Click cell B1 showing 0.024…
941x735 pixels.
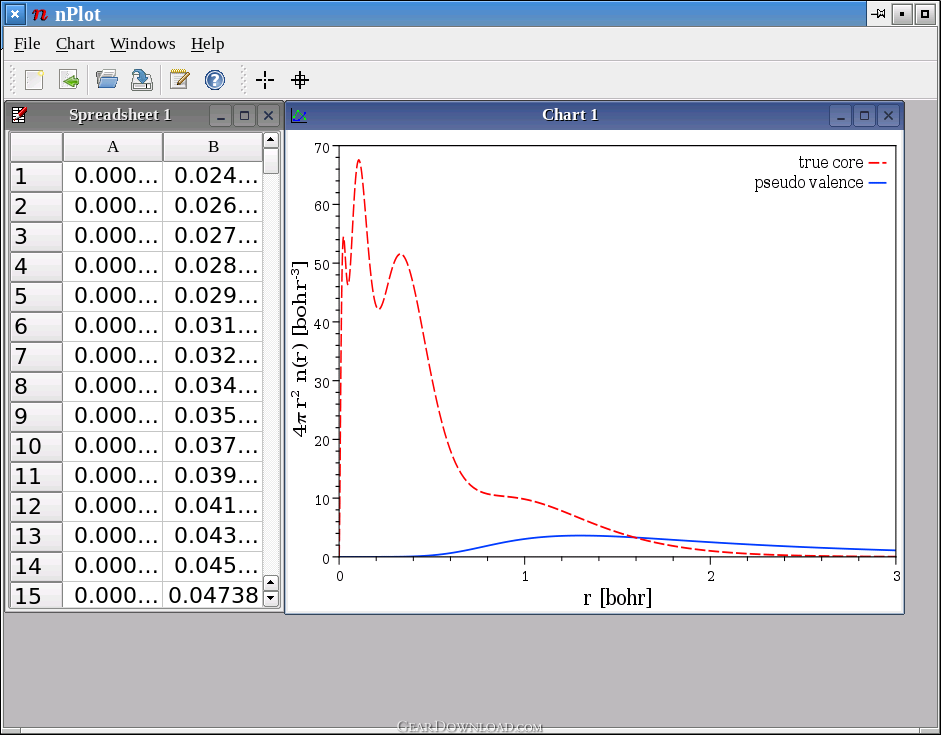pos(213,176)
